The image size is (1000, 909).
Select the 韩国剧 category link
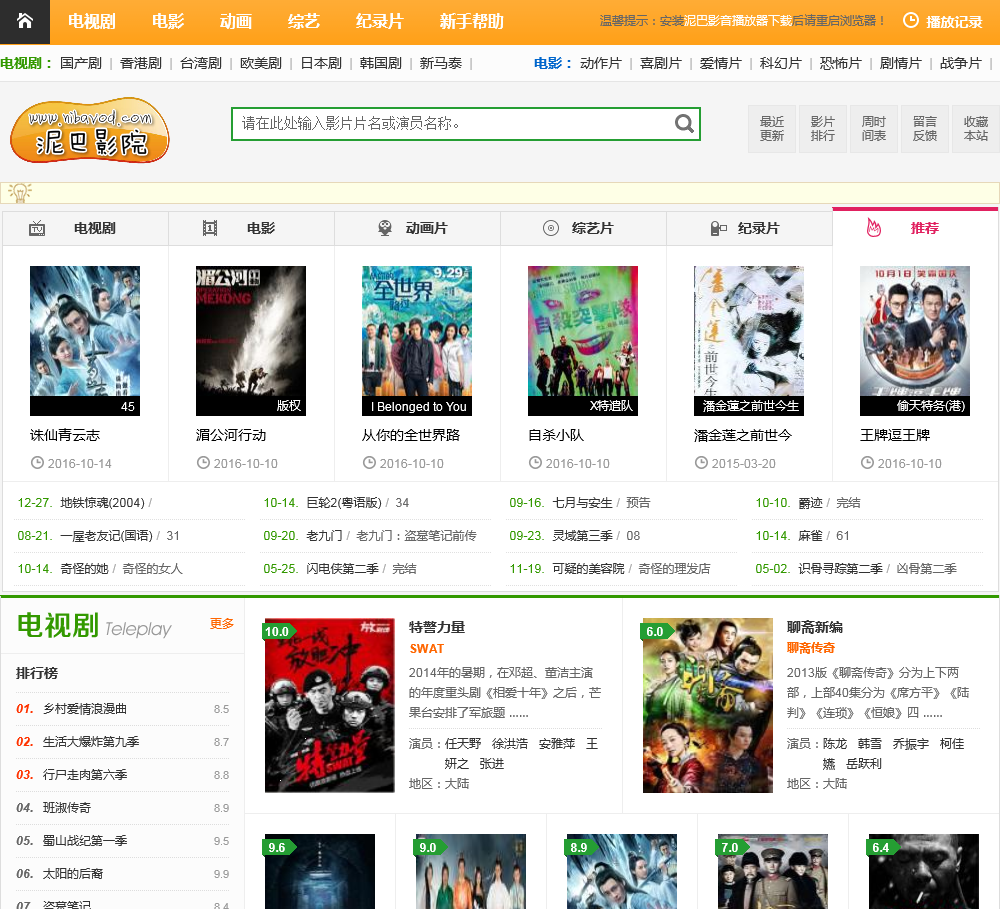[x=380, y=63]
